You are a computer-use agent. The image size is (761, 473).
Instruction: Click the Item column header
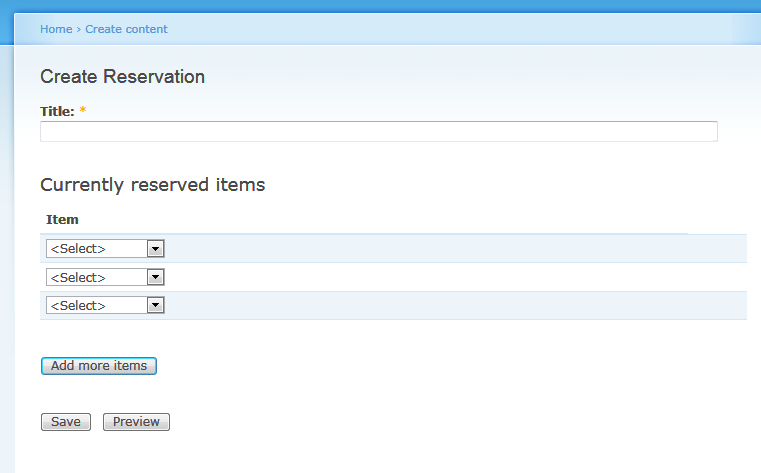(62, 219)
